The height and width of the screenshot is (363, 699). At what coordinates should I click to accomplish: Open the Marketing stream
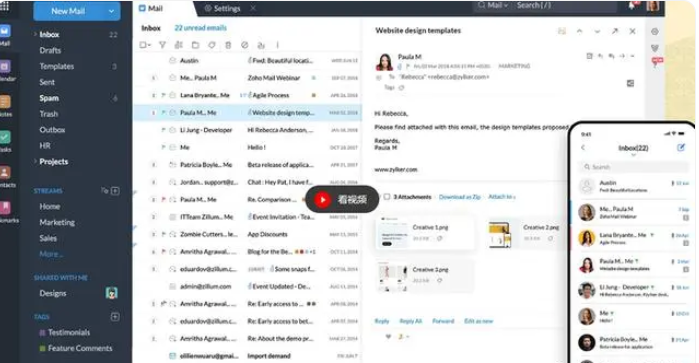(57, 223)
